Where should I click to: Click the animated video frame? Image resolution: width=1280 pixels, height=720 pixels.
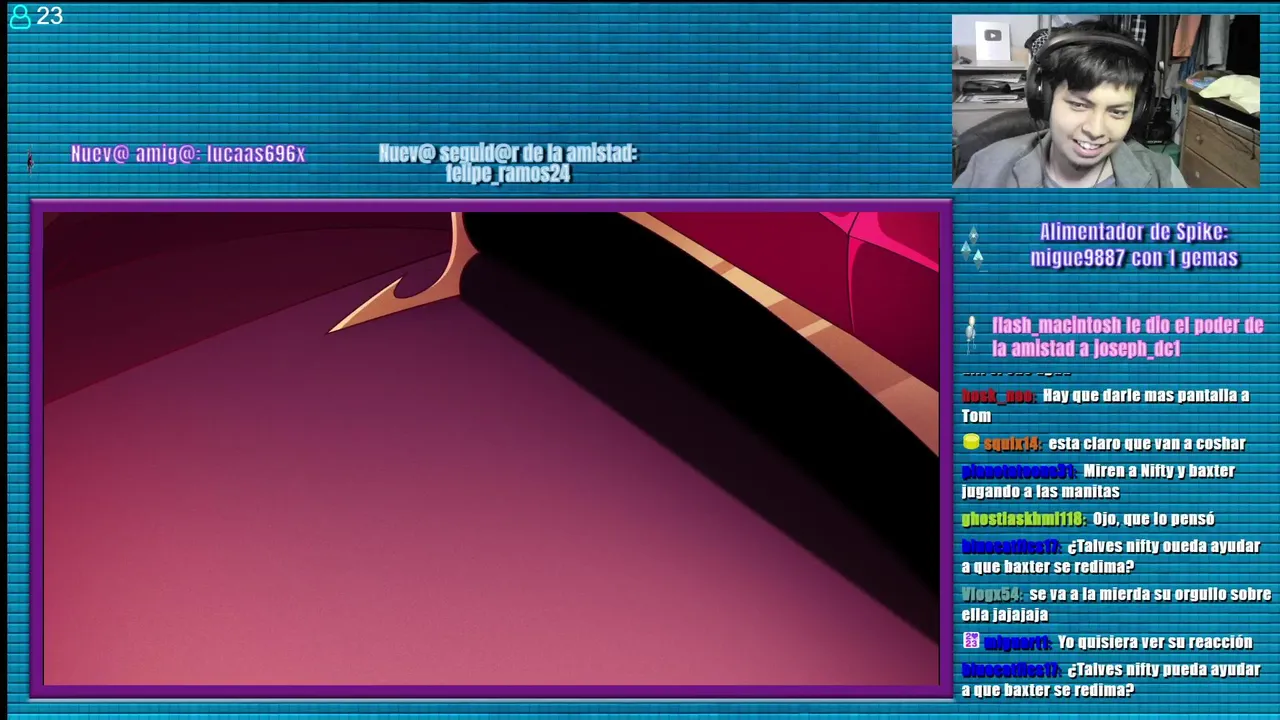tap(490, 447)
